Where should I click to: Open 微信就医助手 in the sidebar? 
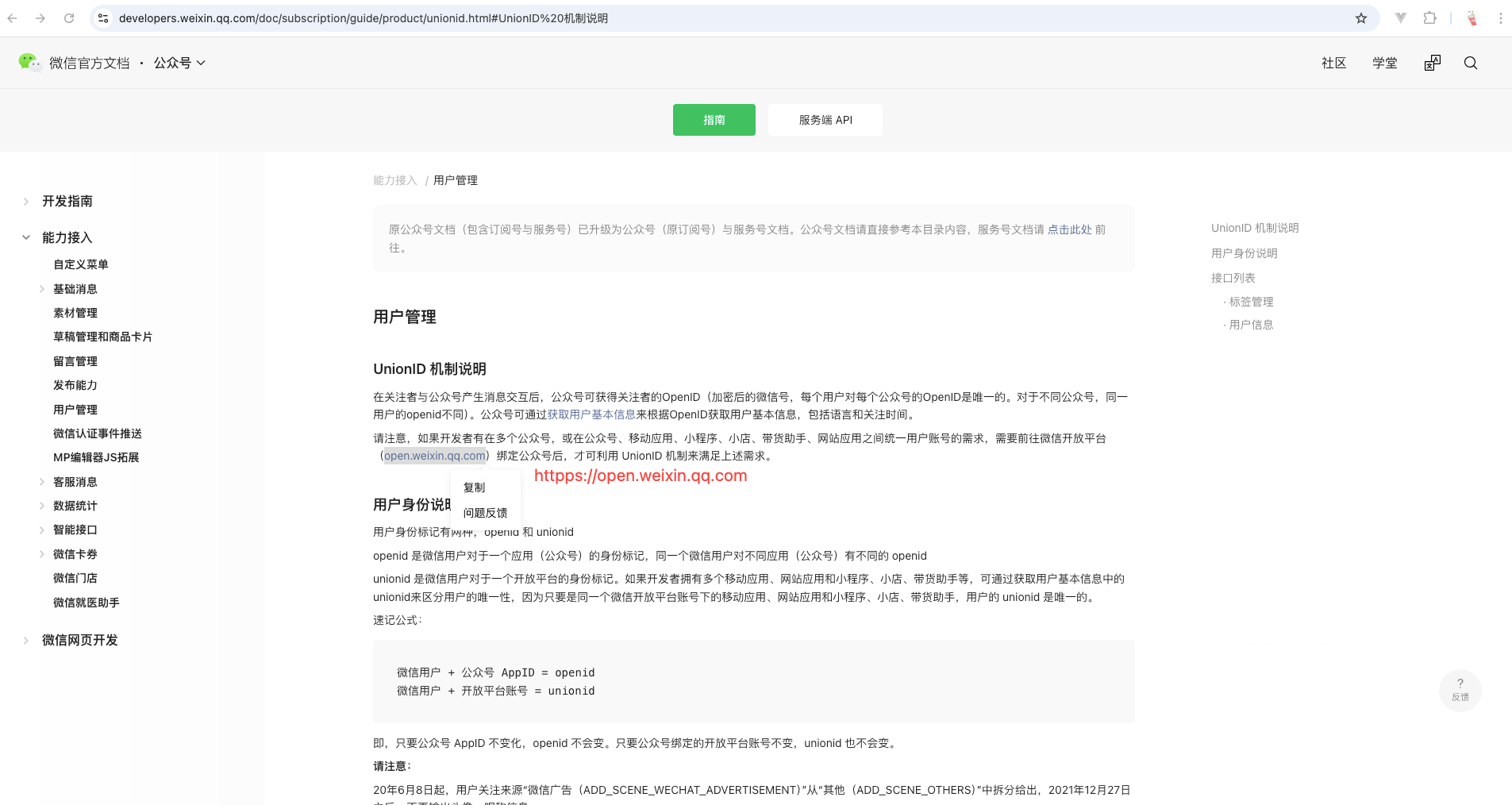point(87,603)
